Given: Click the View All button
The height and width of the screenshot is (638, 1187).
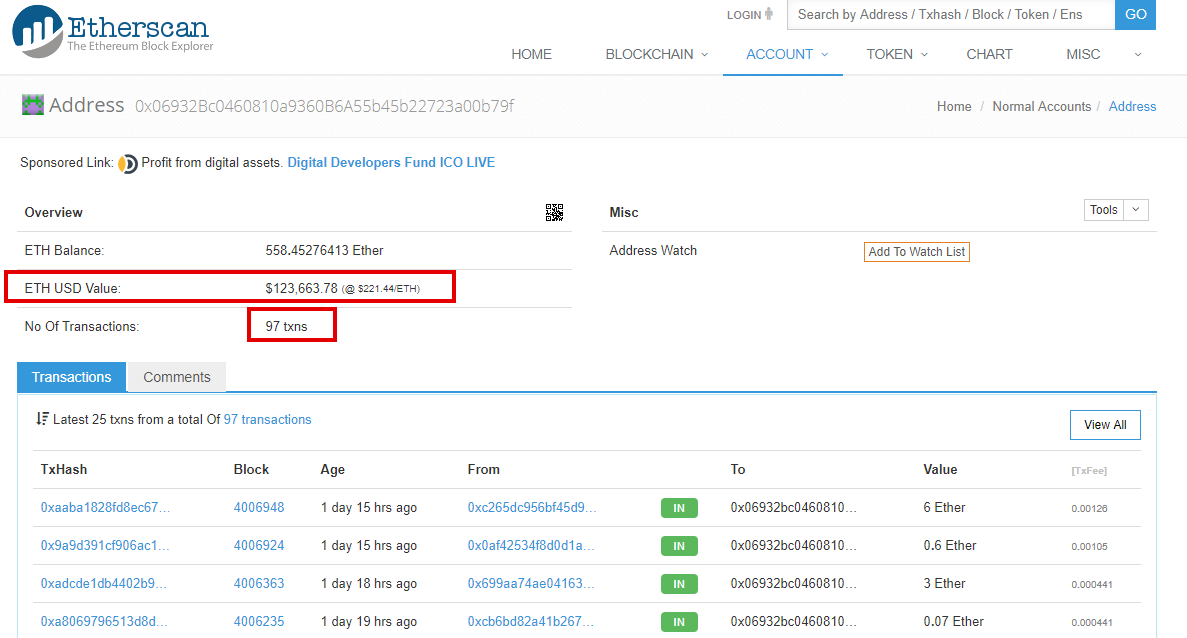Looking at the screenshot, I should [1105, 425].
